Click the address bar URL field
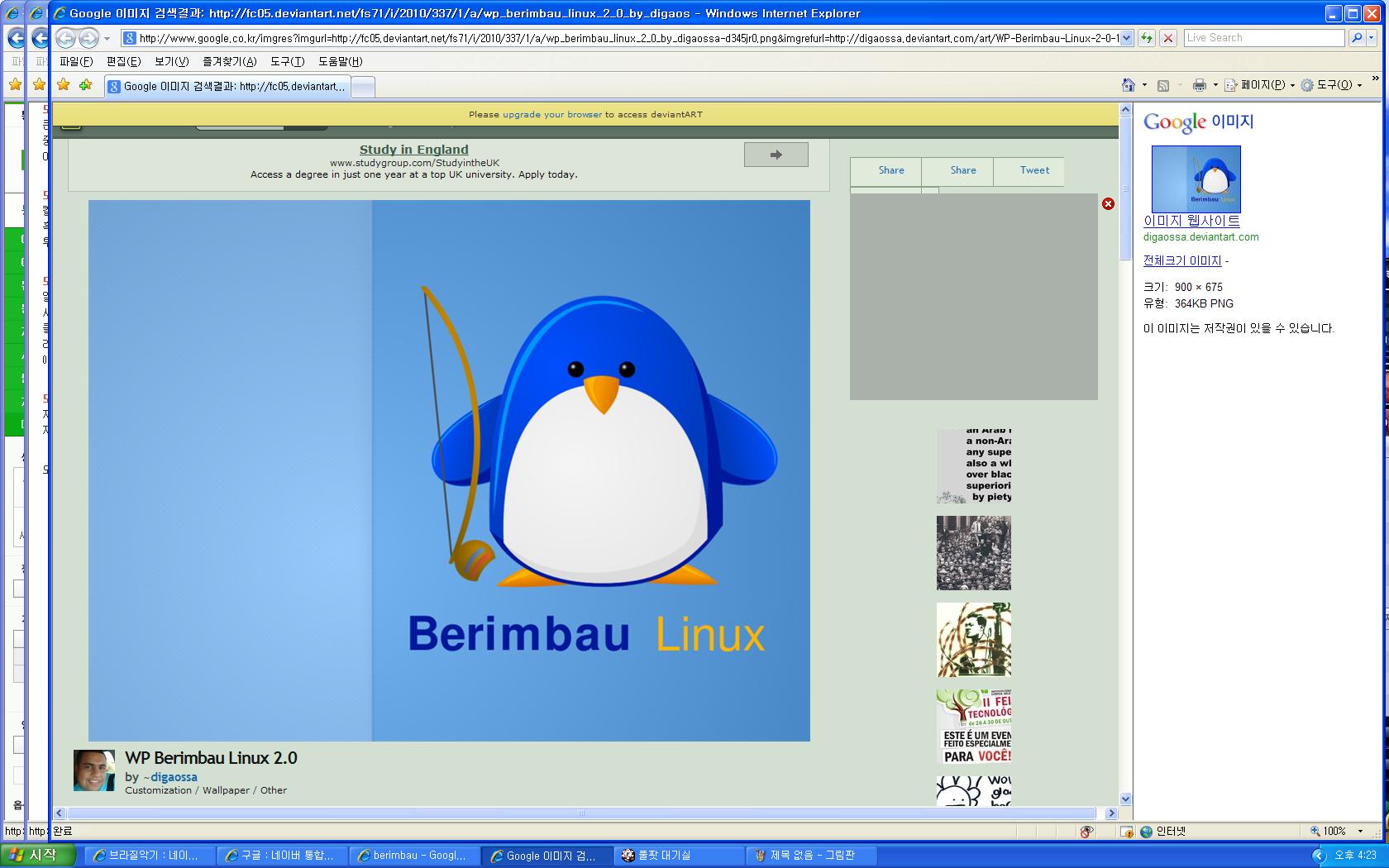Screen dimensions: 1389x868 point(628,38)
